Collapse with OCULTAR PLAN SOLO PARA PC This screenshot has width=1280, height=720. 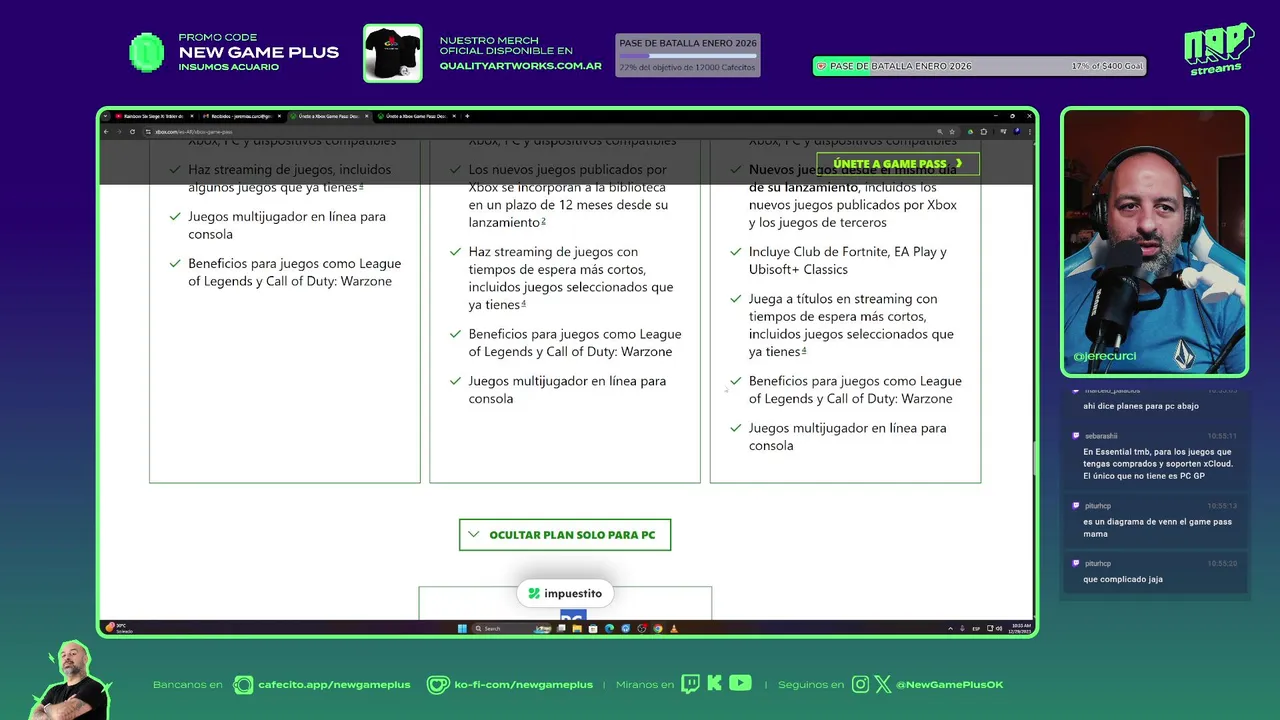point(565,535)
